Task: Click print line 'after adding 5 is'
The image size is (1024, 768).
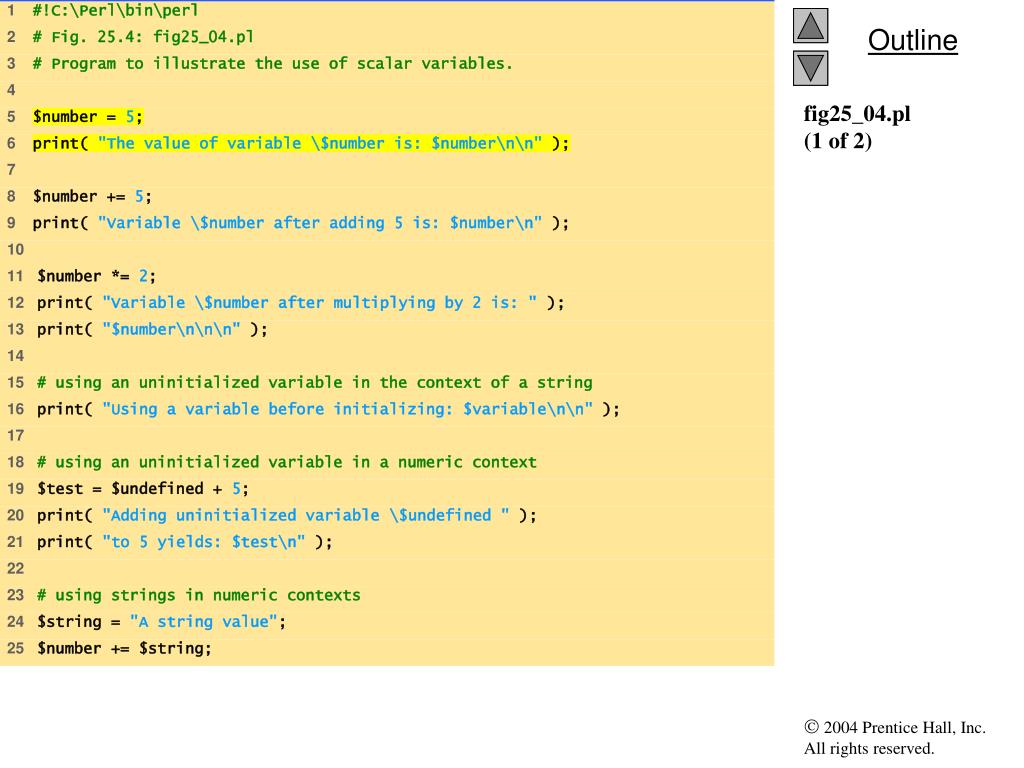Action: coord(301,223)
